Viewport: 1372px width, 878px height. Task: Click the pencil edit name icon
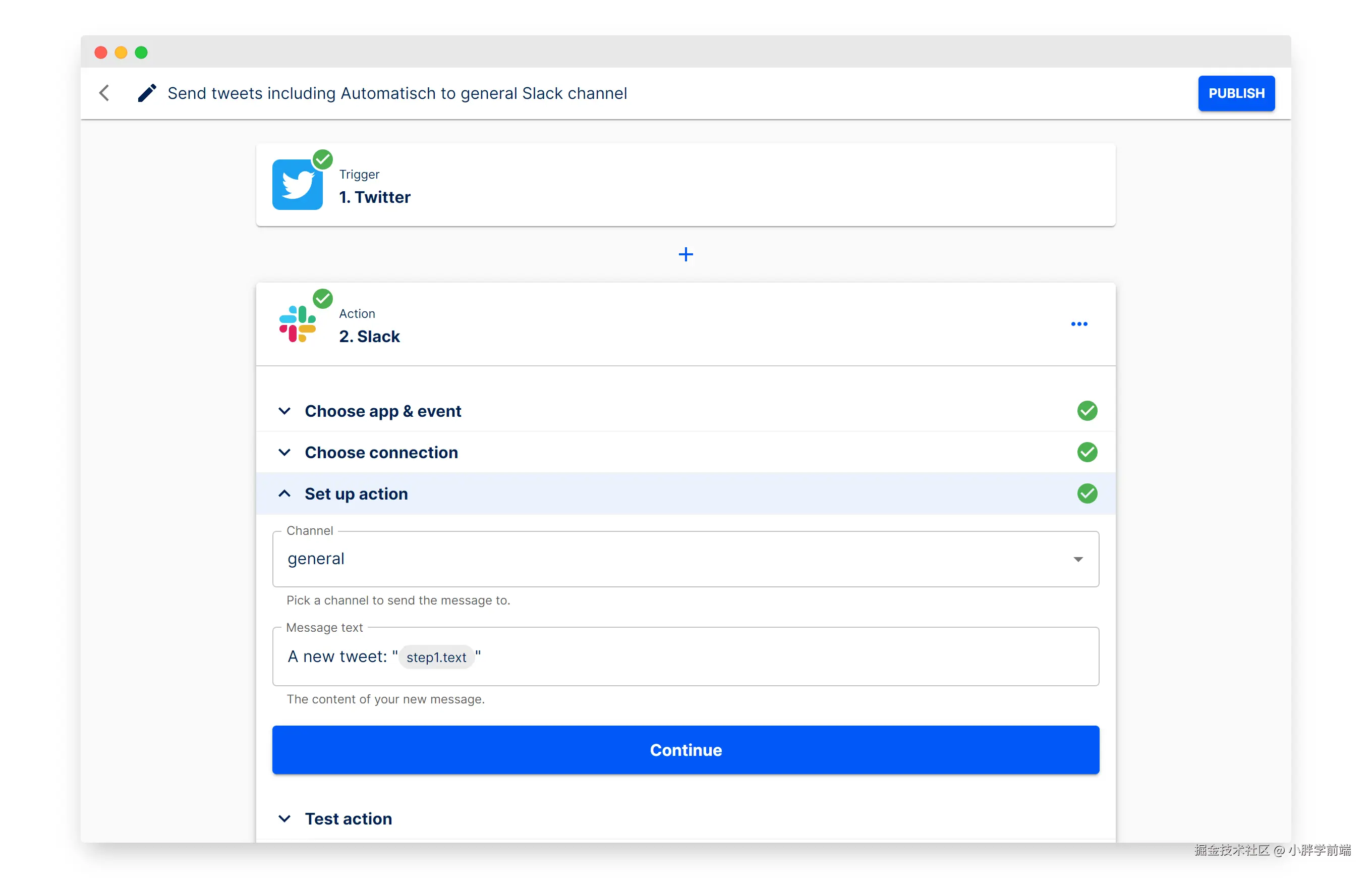coord(146,93)
